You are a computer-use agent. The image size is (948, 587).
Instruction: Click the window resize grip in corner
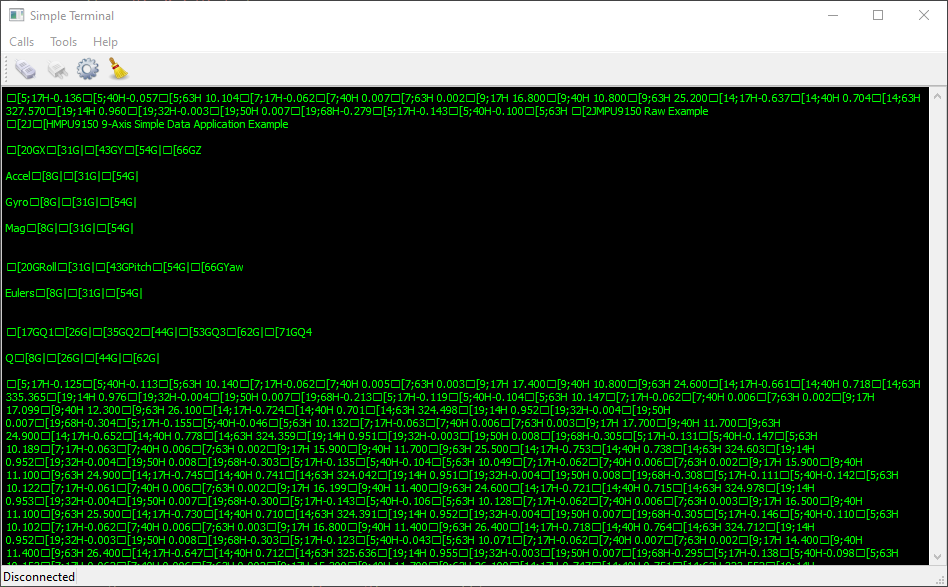coord(940,579)
